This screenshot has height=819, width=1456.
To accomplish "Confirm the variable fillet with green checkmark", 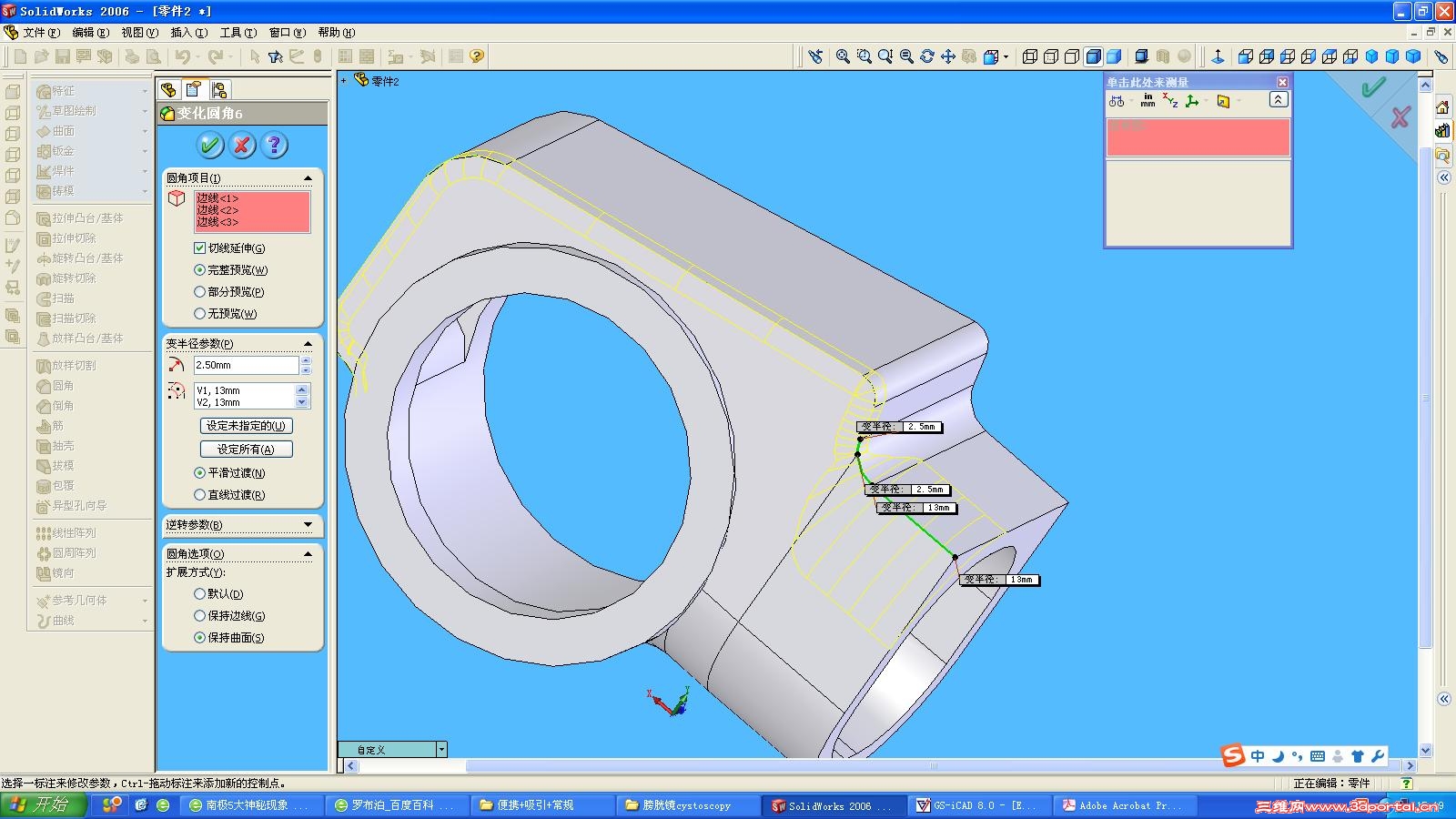I will pos(210,145).
